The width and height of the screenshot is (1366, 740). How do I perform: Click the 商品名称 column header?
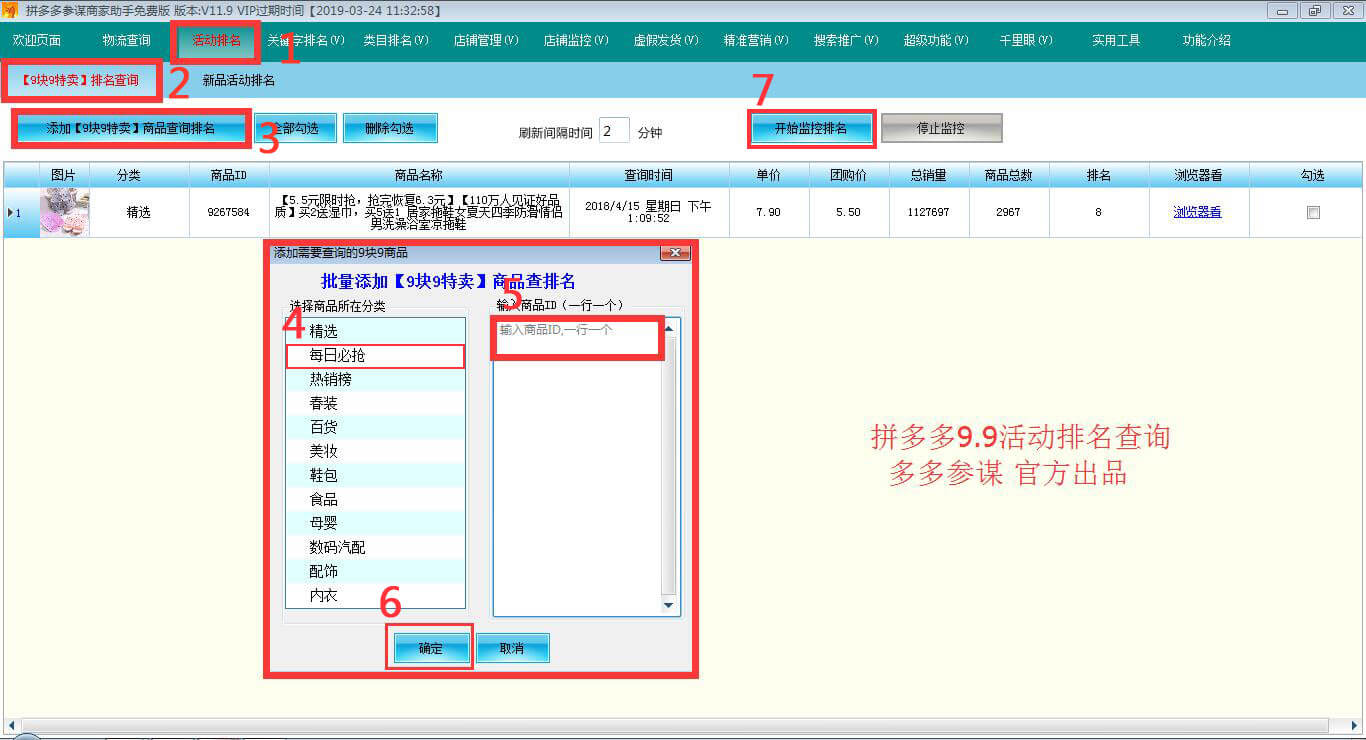(x=419, y=175)
